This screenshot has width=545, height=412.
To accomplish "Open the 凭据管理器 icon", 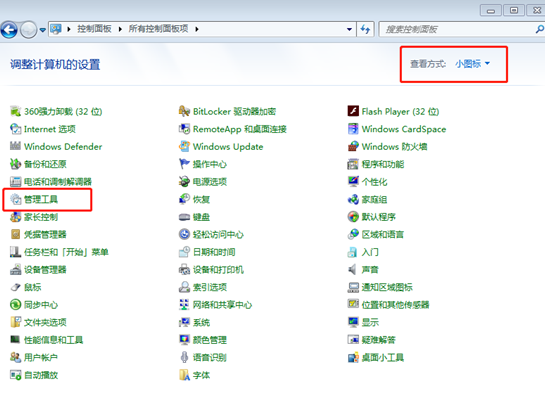I will pyautogui.click(x=15, y=235).
